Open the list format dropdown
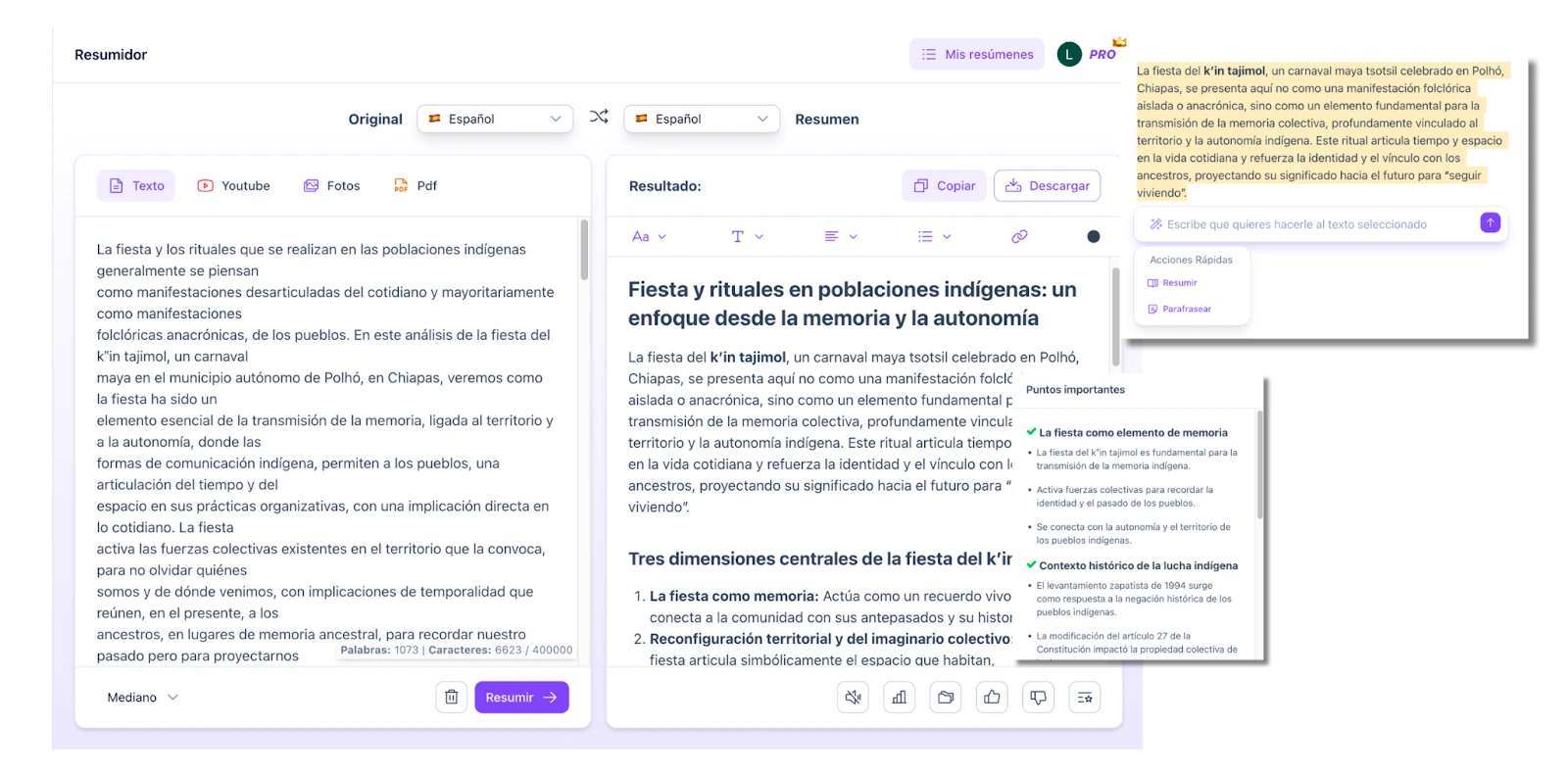The width and height of the screenshot is (1568, 777). tap(934, 236)
